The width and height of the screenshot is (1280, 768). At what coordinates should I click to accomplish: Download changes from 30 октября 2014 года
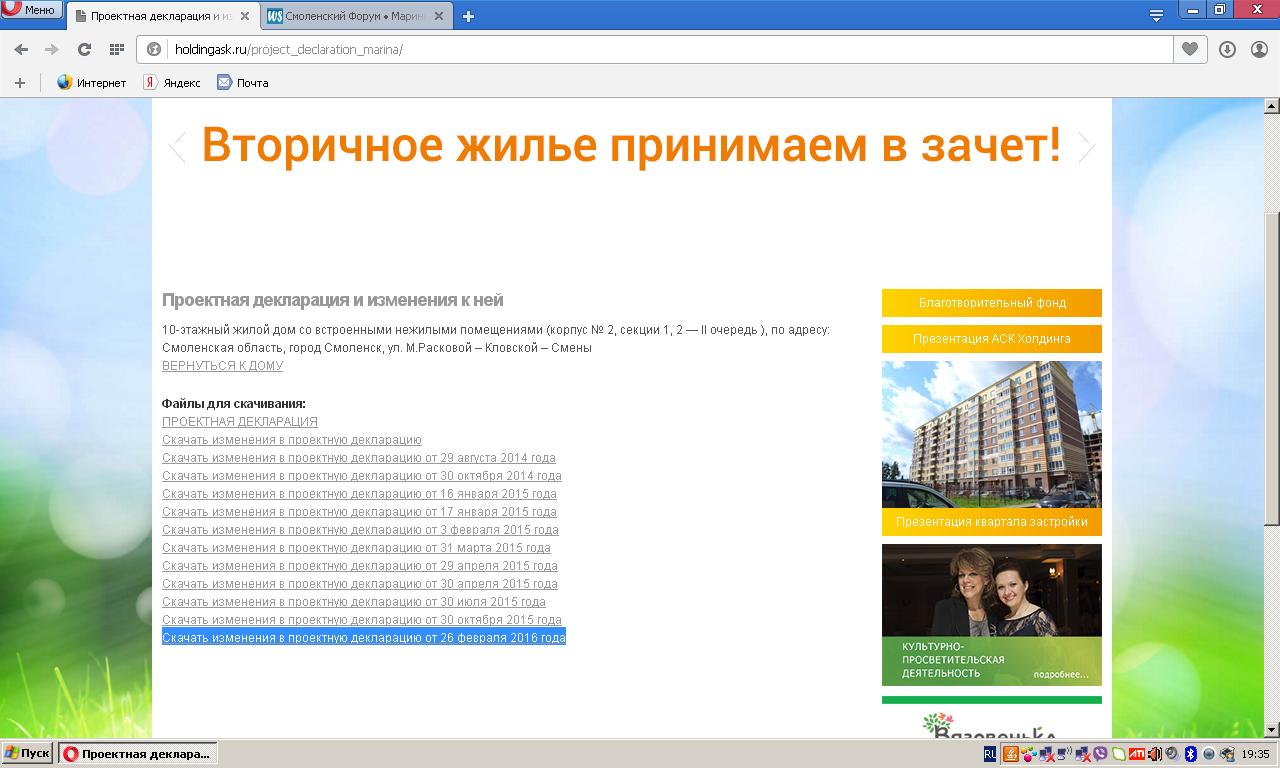[x=362, y=476]
